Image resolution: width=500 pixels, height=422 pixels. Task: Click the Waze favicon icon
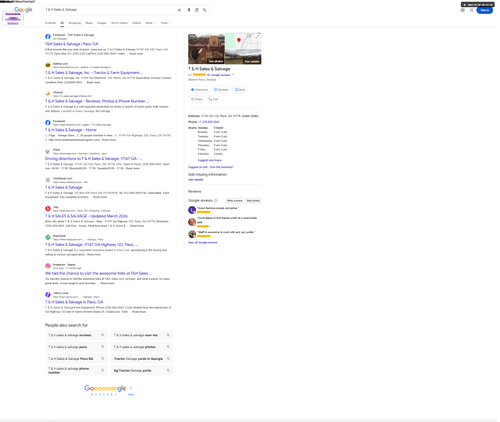48,151
